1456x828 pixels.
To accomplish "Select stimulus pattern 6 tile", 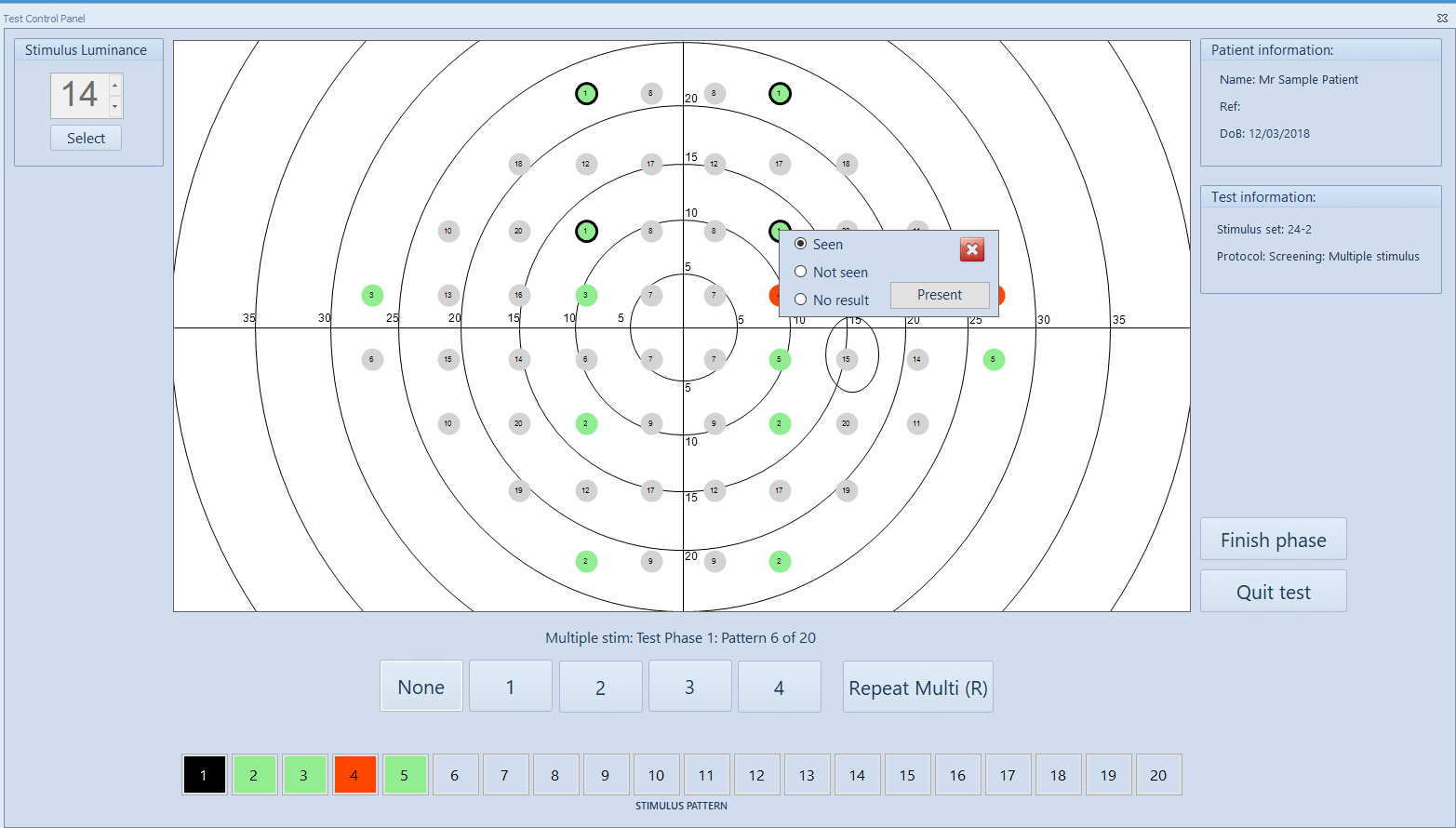I will (455, 775).
